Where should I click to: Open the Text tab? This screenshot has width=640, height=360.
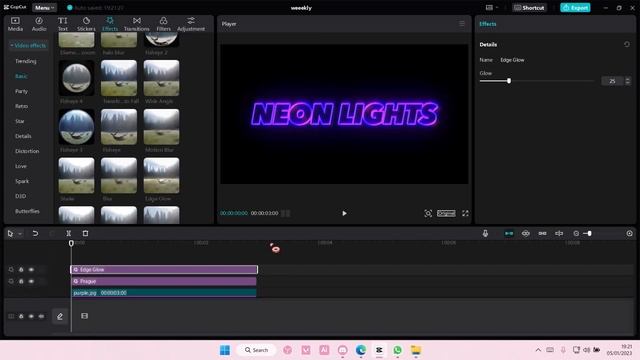tap(62, 24)
